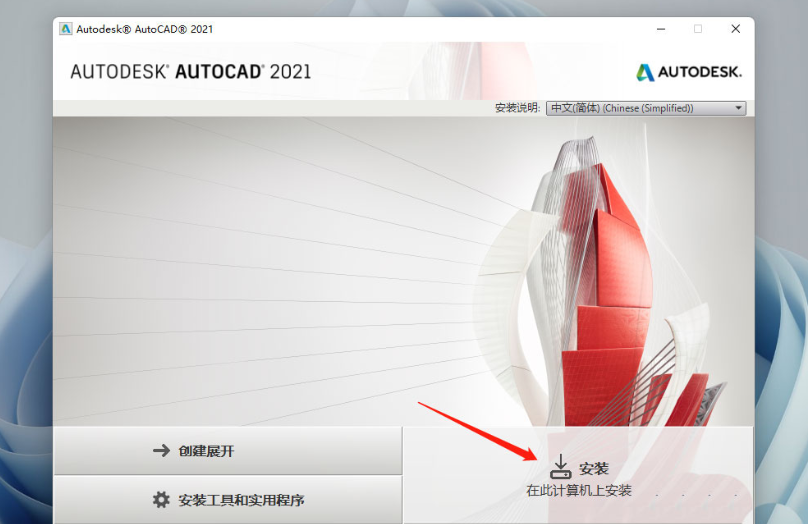
Task: Minimize the AutoCAD 2021 installer window
Action: pos(659,29)
